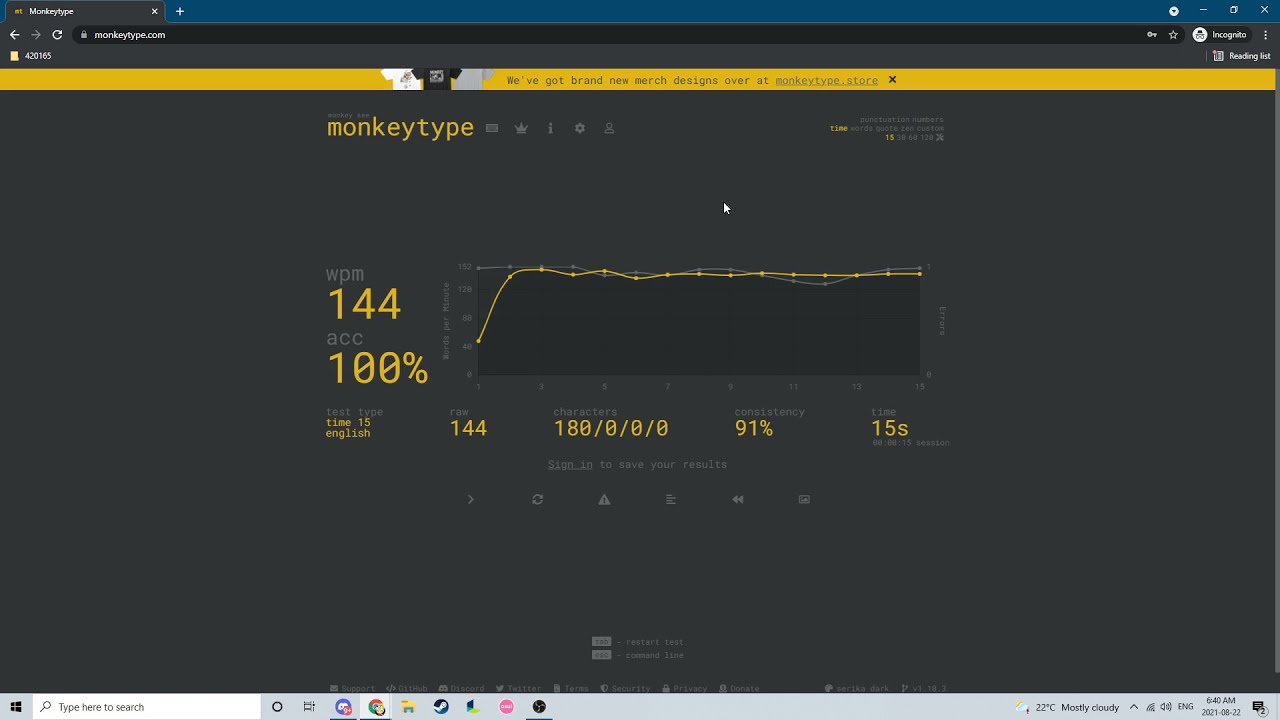Viewport: 1280px width, 720px height.
Task: Open Steam from taskbar
Action: [x=441, y=707]
